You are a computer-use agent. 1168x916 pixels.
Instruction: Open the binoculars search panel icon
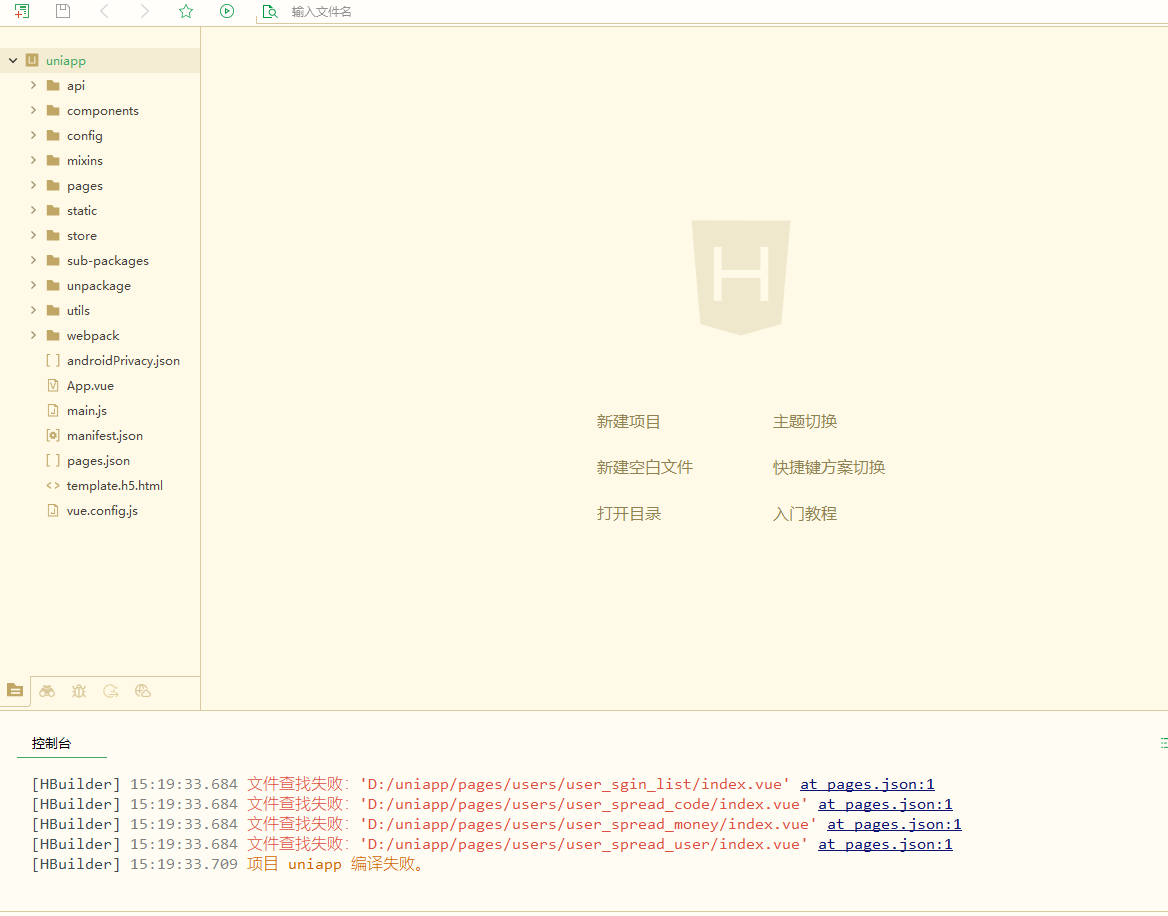point(47,691)
